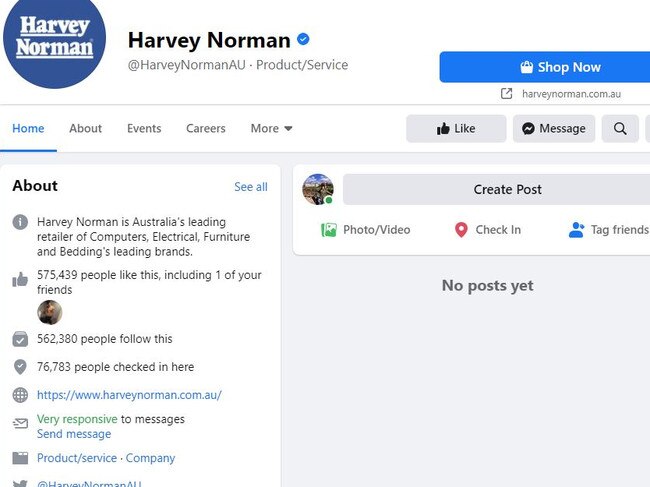Image resolution: width=650 pixels, height=487 pixels.
Task: Click the blue verified badge icon
Action: 303,39
